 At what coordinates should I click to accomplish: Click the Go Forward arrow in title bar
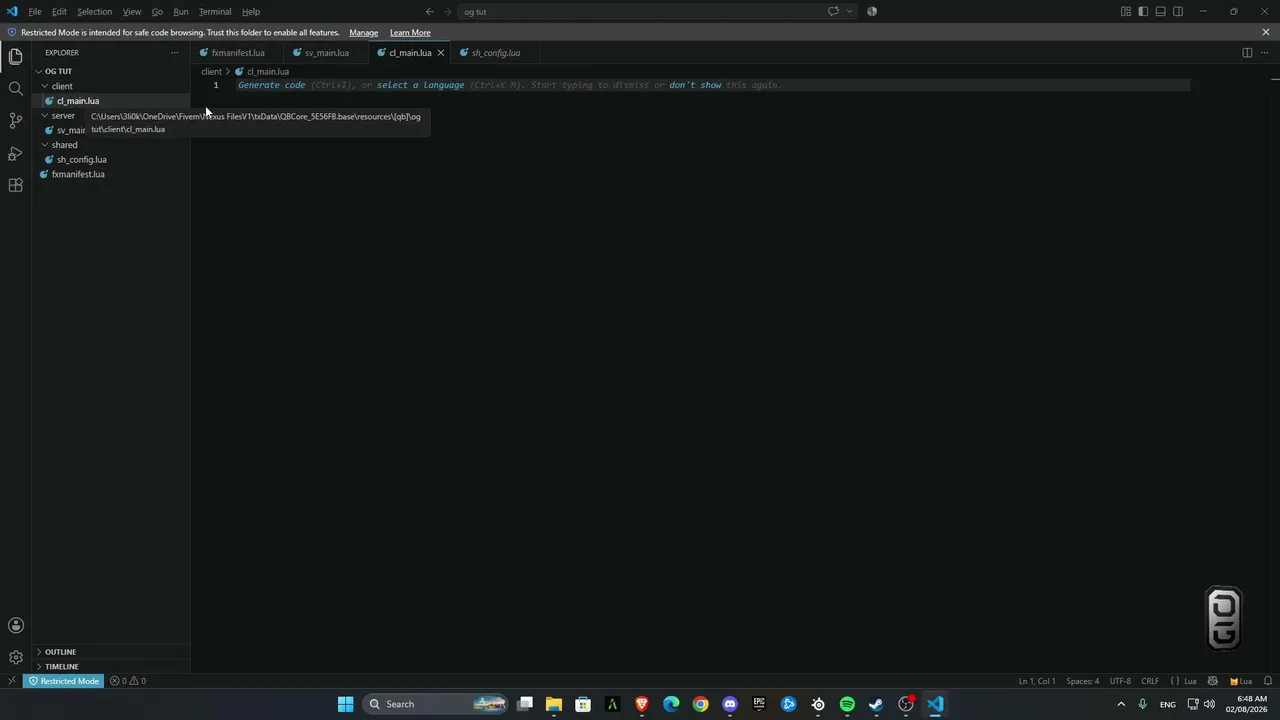[x=447, y=12]
